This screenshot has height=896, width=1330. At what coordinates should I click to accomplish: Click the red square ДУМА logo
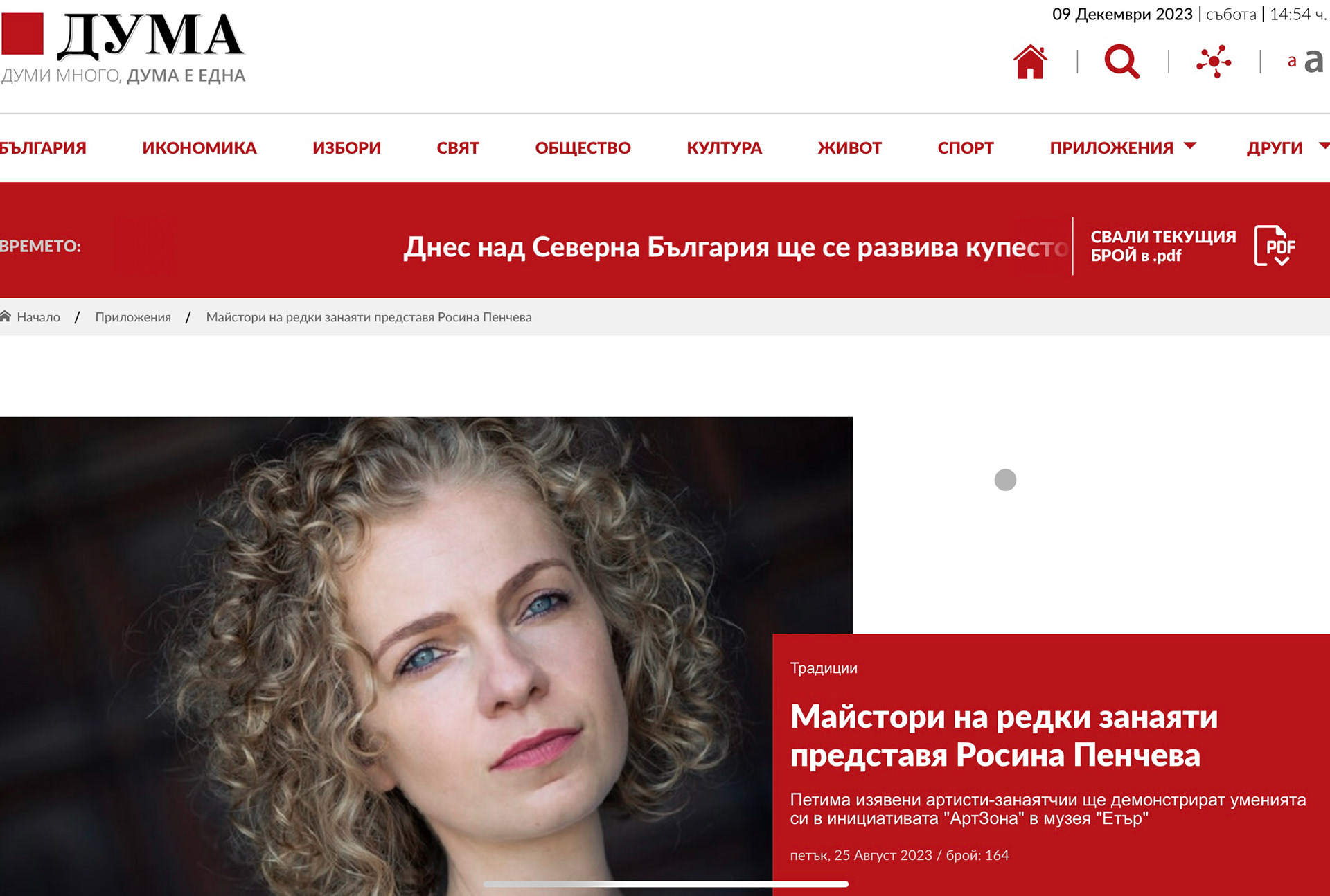pos(22,33)
